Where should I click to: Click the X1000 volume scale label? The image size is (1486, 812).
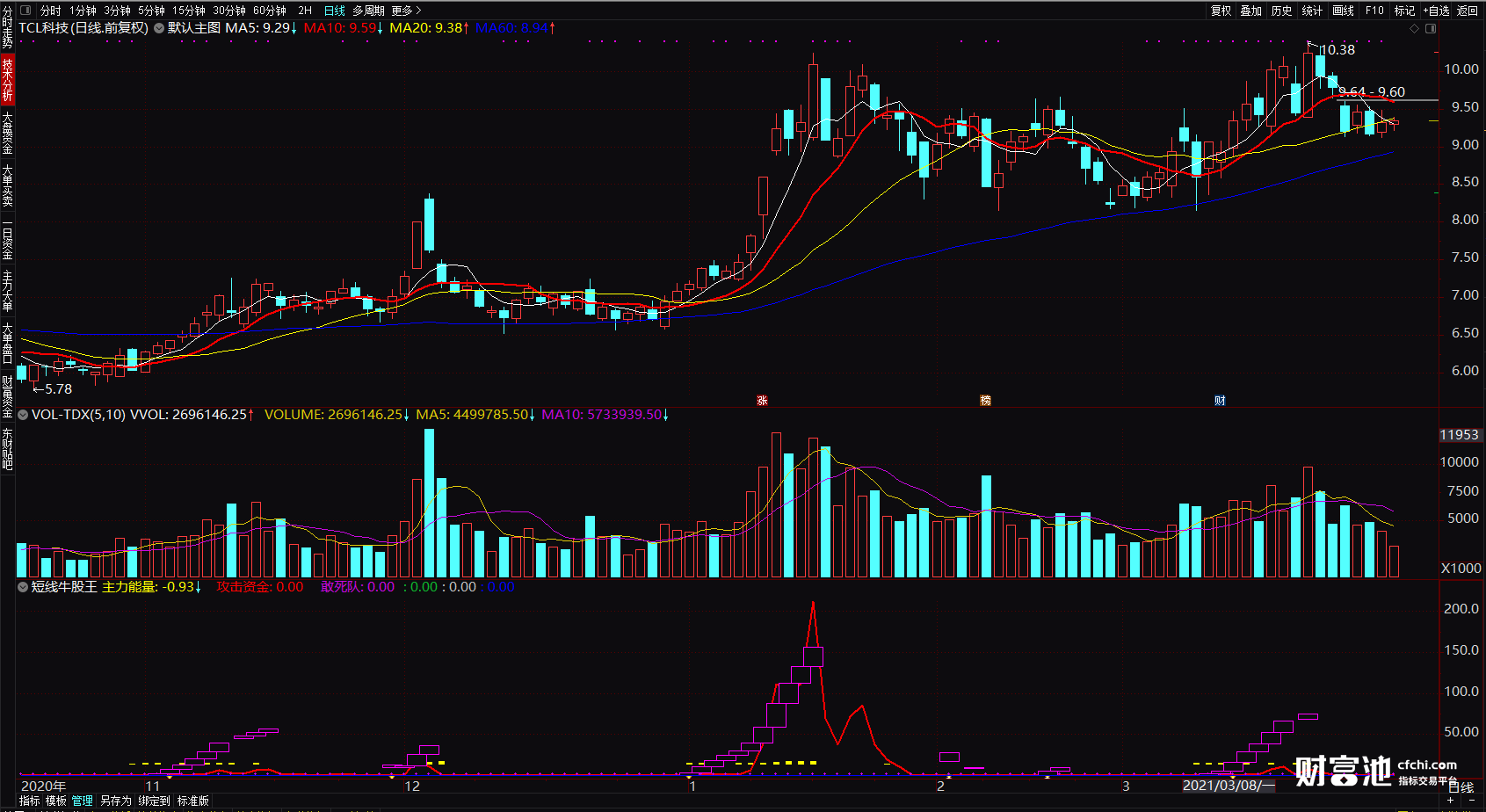pyautogui.click(x=1461, y=569)
